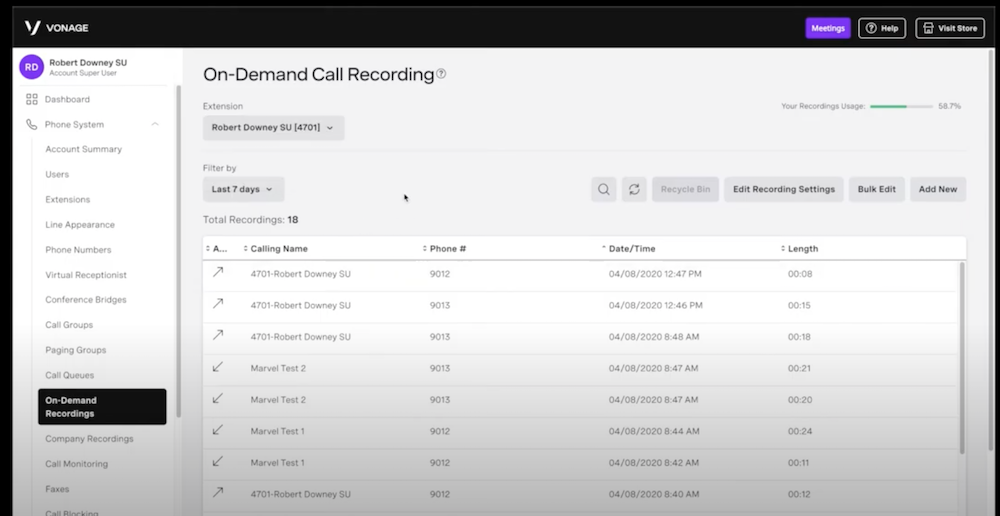Image resolution: width=1000 pixels, height=516 pixels.
Task: Select On-Demand Recordings in the sidebar
Action: [x=102, y=407]
